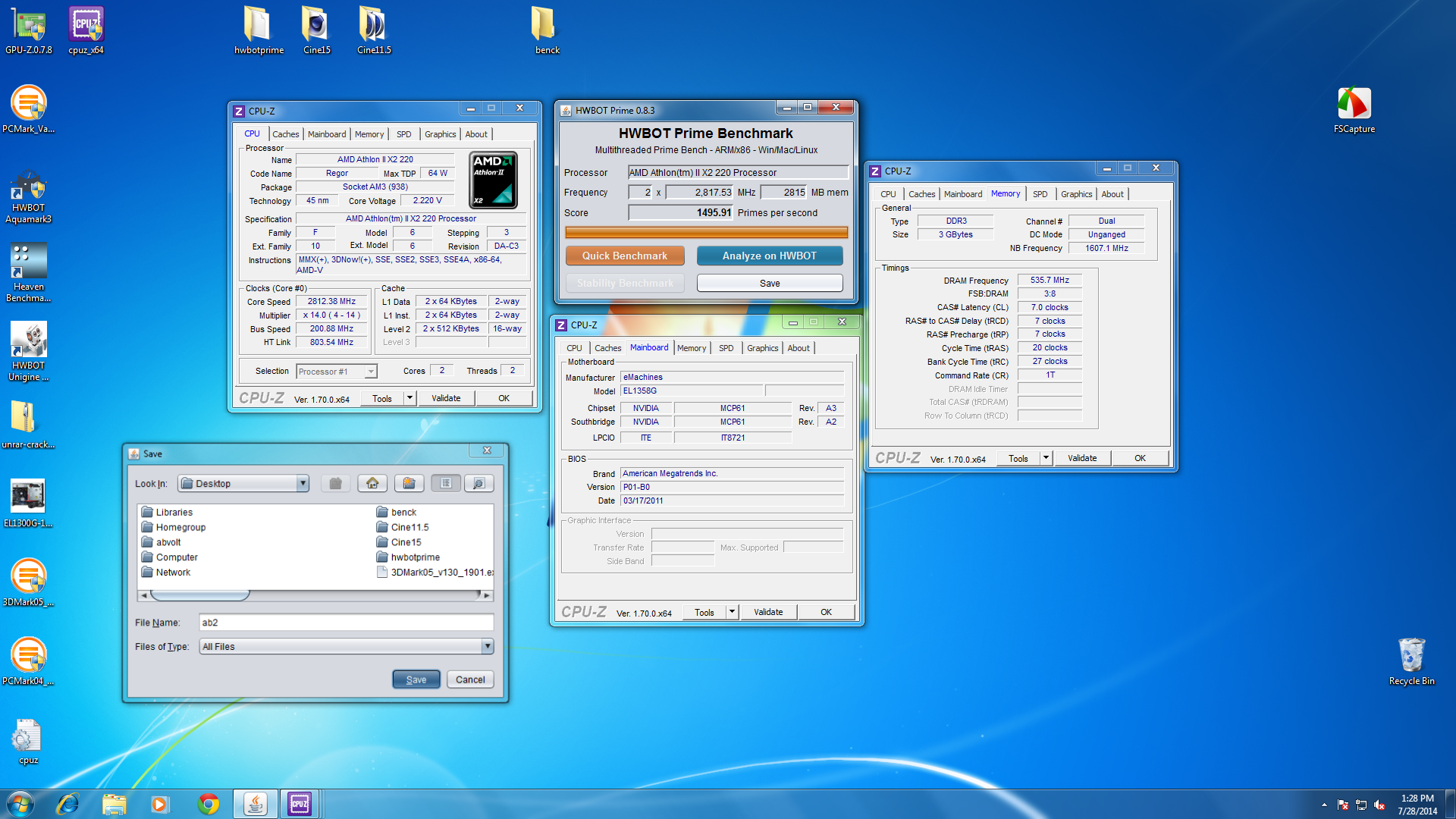Launch FSCapture from desktop

[x=1354, y=109]
